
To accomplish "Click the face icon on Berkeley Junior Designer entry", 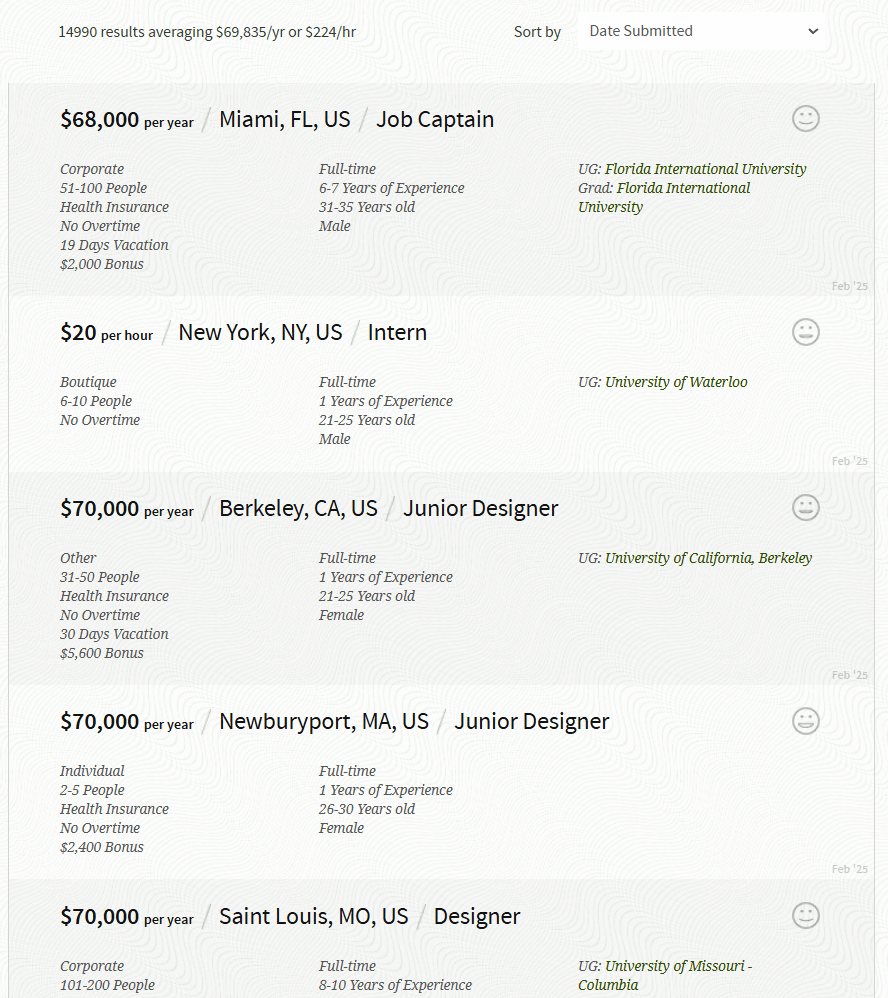I will tap(806, 508).
